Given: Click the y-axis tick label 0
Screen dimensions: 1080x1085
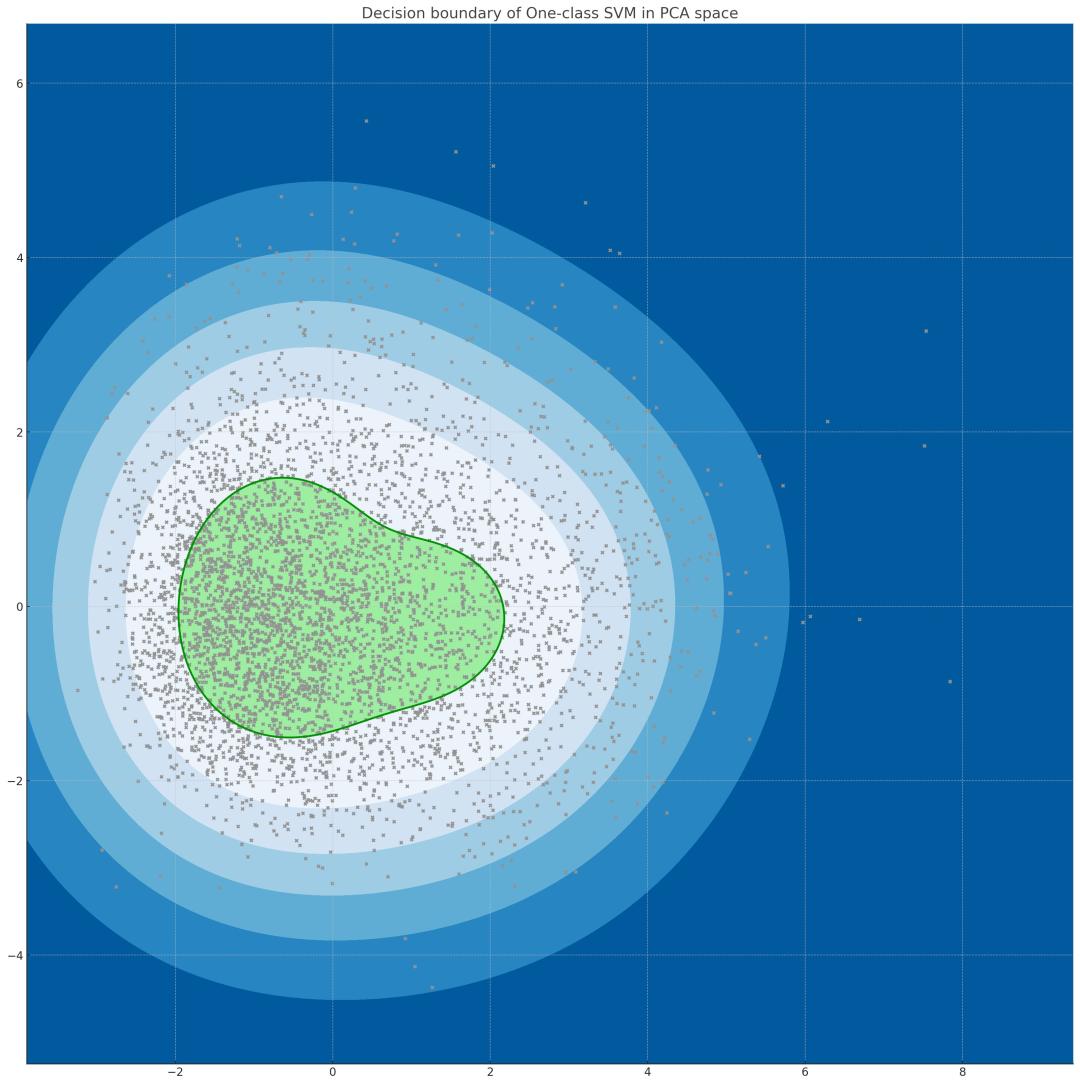Looking at the screenshot, I should tap(19, 607).
